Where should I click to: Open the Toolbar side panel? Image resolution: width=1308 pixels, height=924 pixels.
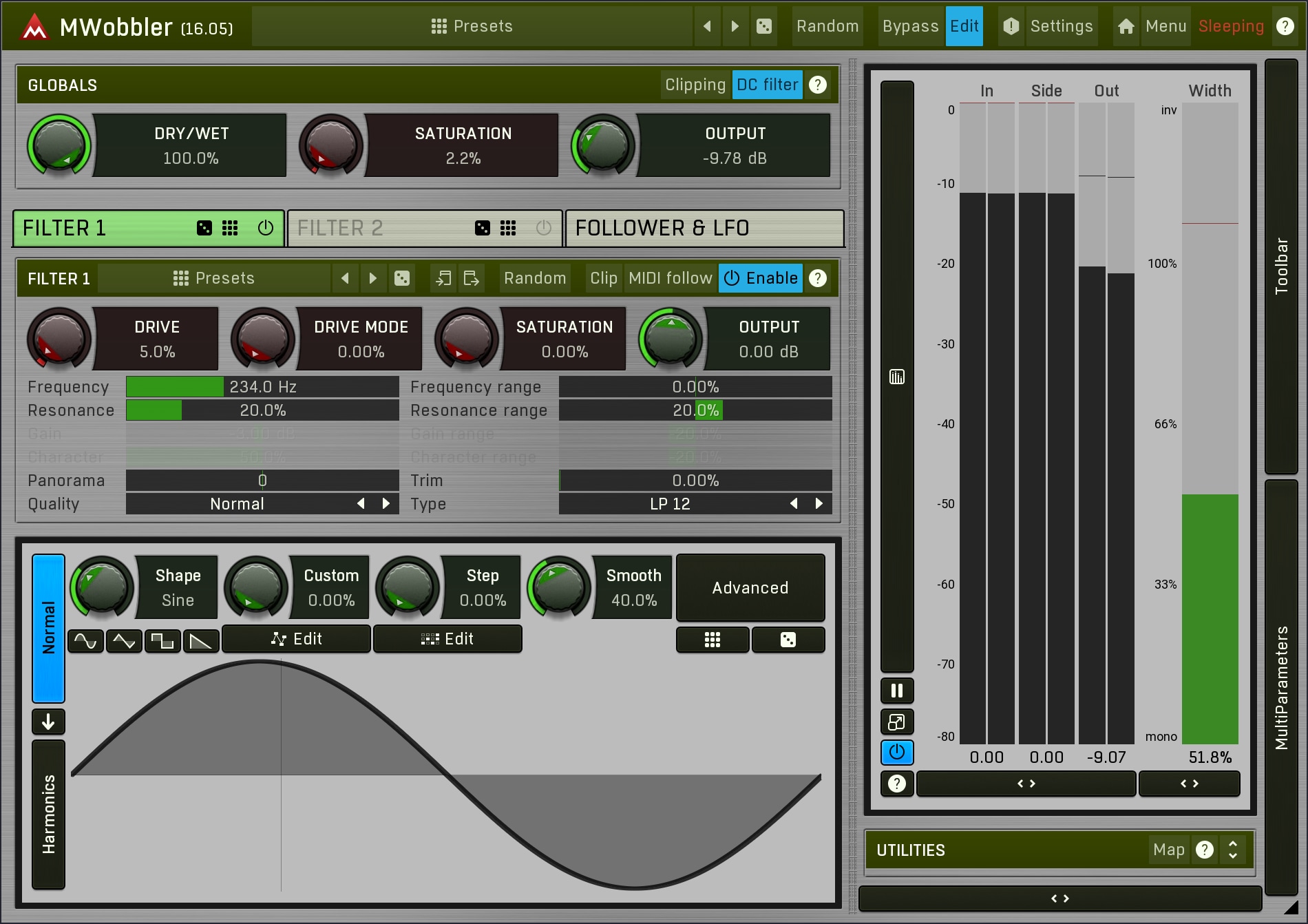coord(1281,266)
